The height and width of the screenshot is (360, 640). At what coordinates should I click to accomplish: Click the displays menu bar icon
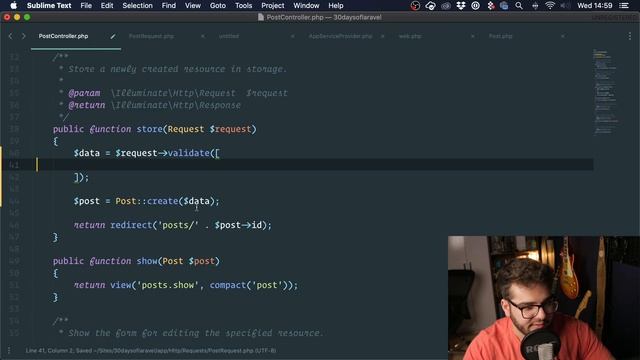tap(504, 6)
